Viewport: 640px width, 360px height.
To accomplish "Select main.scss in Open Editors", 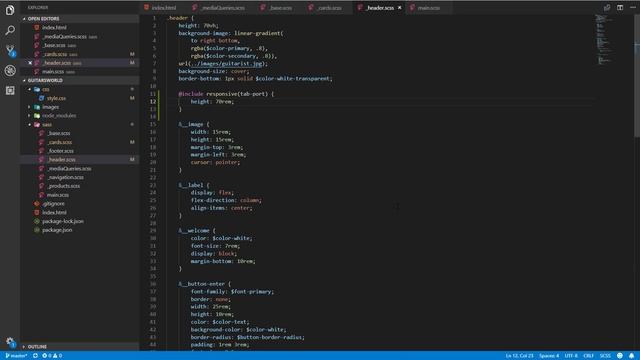I will tap(53, 72).
